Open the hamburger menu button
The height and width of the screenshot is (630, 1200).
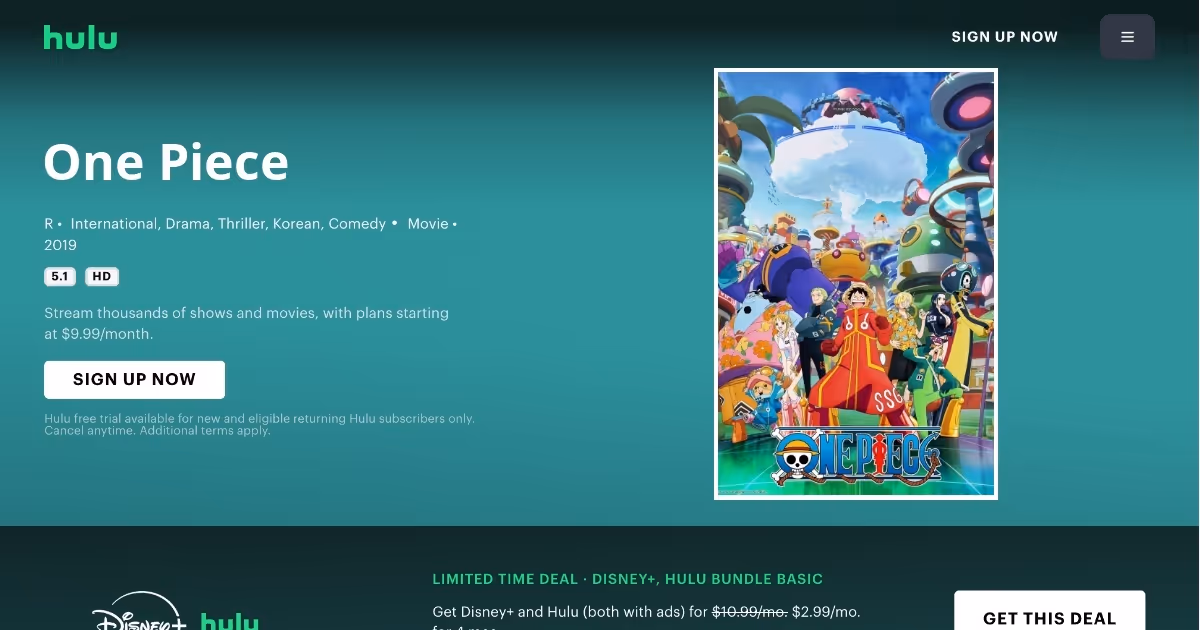(x=1127, y=37)
